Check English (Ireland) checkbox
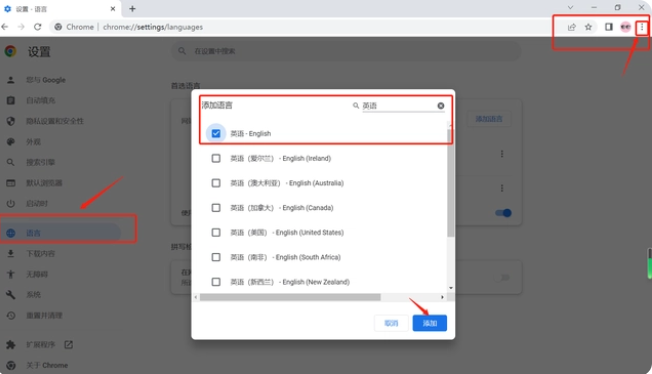Viewport: 652px width, 374px height. click(x=216, y=159)
